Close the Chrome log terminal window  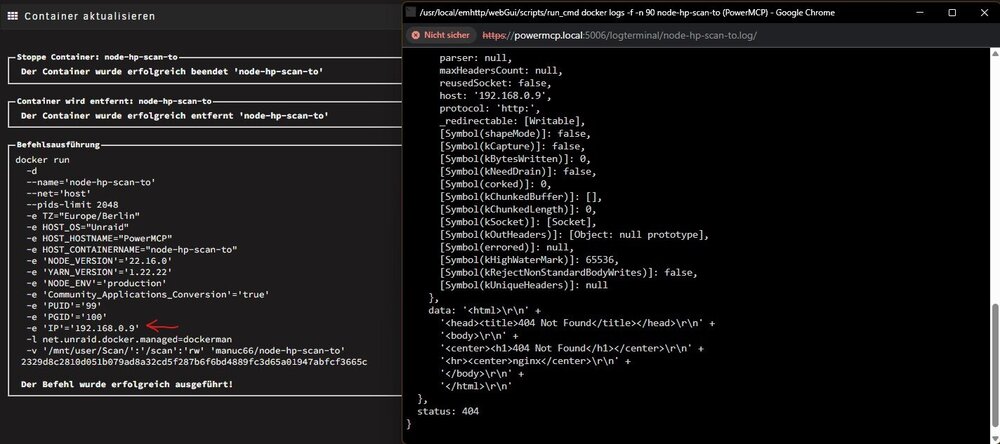point(984,12)
